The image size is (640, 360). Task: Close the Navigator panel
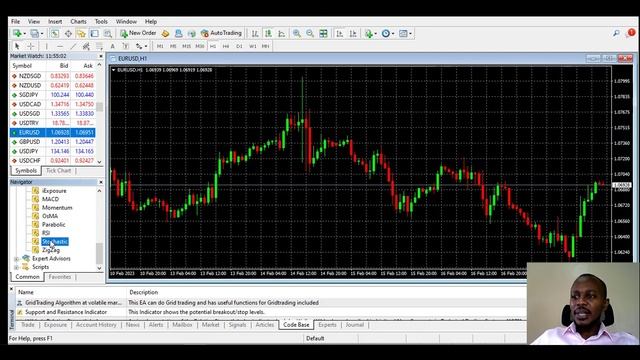tap(101, 182)
